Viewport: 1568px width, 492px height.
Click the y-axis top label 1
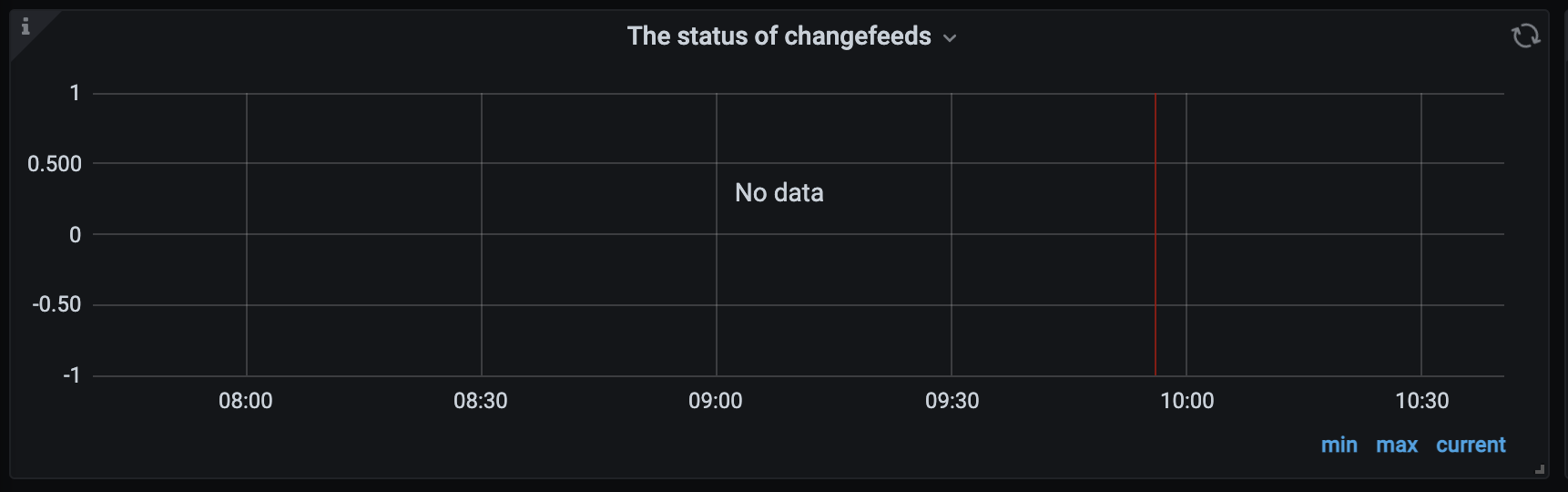point(75,93)
